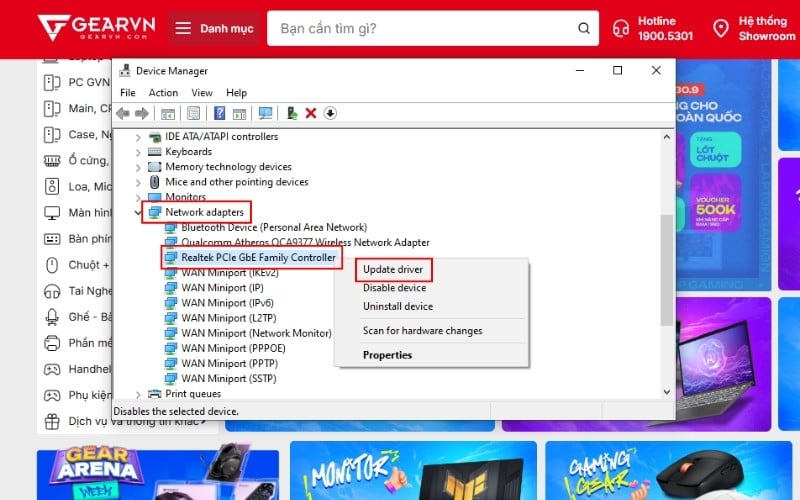Click the Danh mục category button
800x500 pixels.
point(215,28)
